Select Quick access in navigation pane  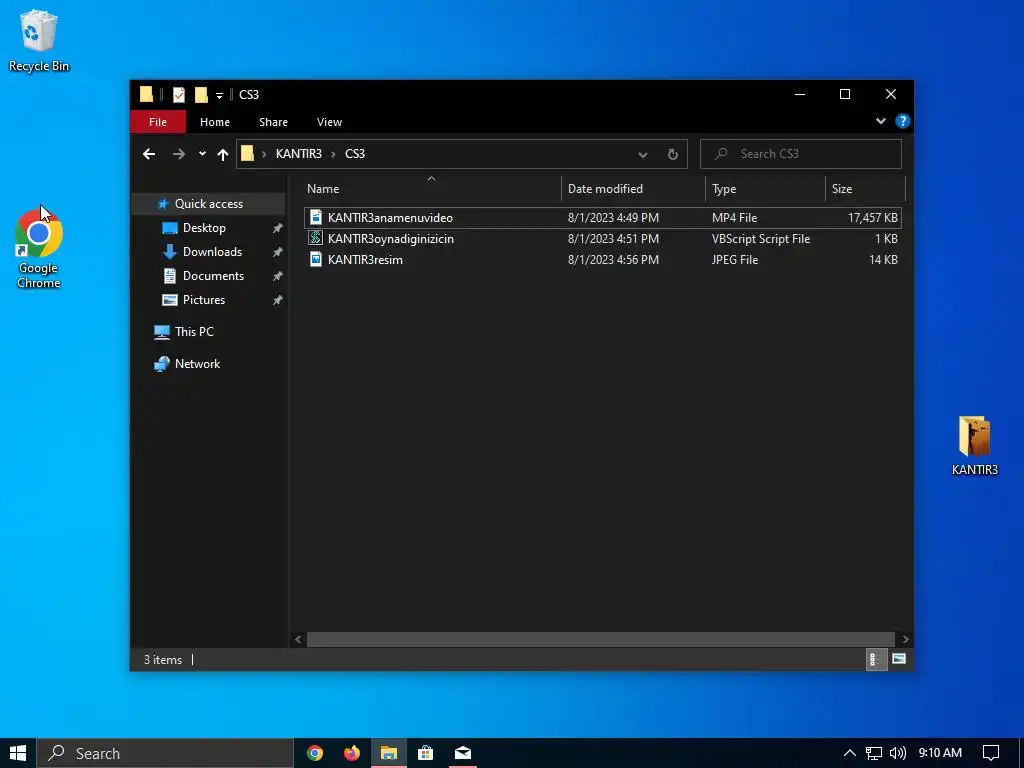click(x=208, y=204)
